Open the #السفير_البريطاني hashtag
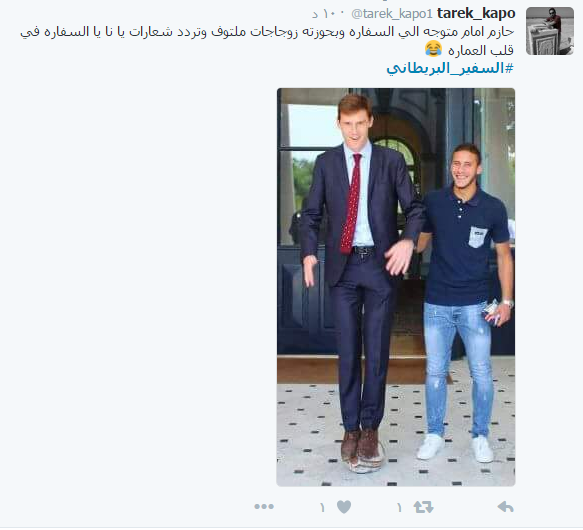 click(450, 68)
